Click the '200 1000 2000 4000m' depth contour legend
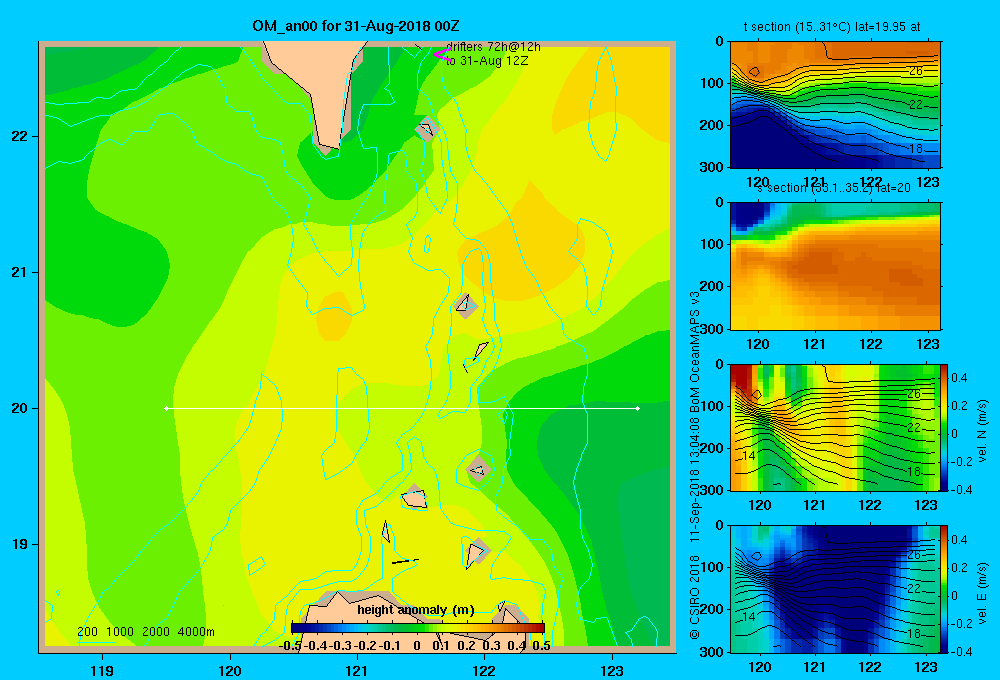The width and height of the screenshot is (1000, 680). (145, 632)
